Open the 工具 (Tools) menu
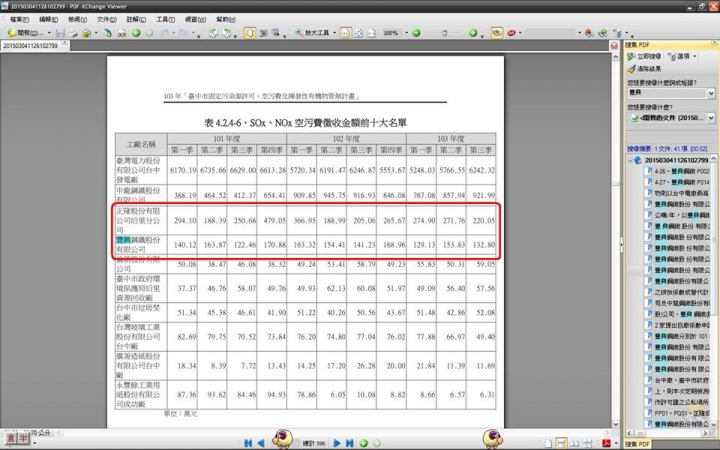Screen dimensions: 720x450 point(165,19)
